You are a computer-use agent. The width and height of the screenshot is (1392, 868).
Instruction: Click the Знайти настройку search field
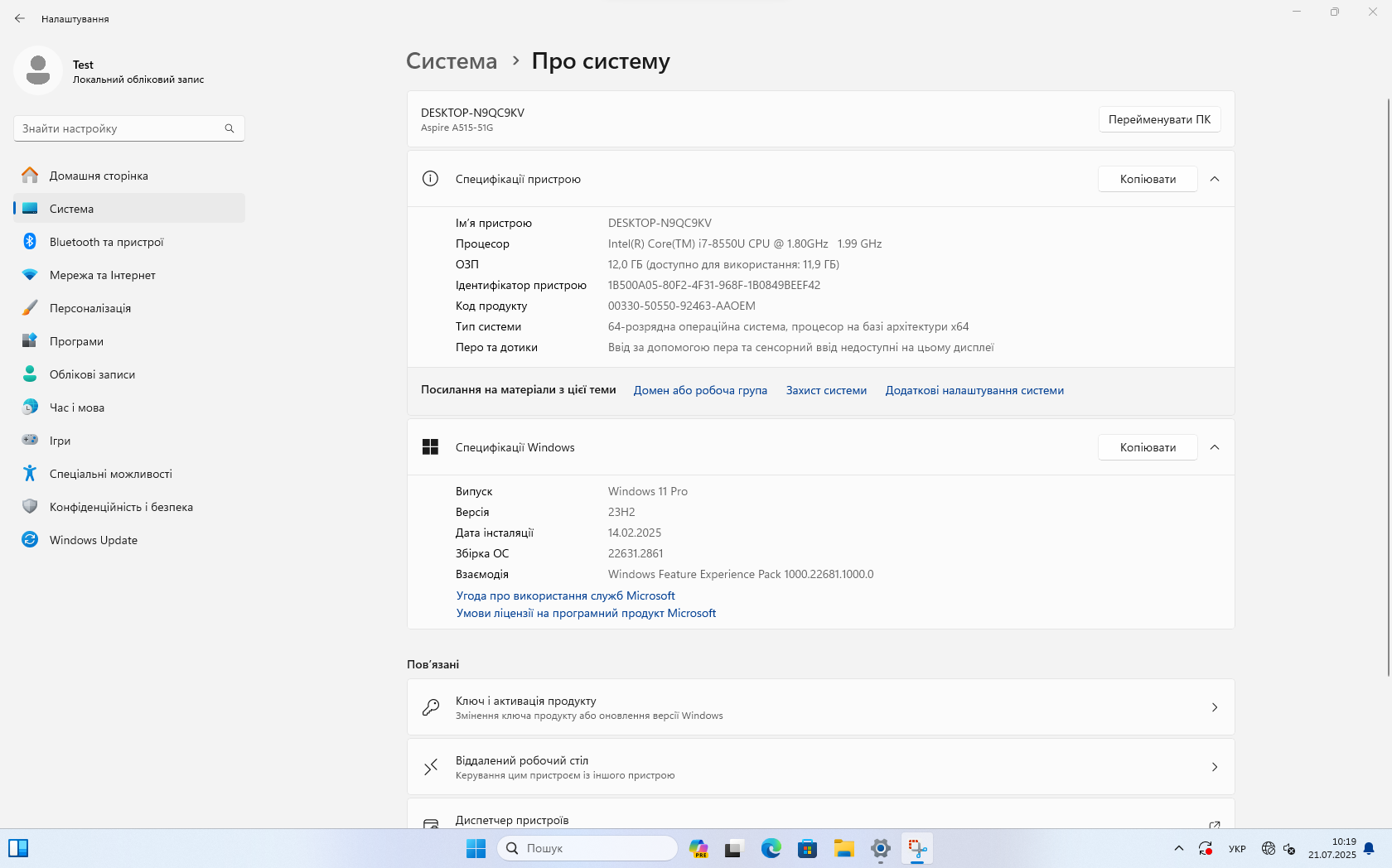[x=121, y=128]
